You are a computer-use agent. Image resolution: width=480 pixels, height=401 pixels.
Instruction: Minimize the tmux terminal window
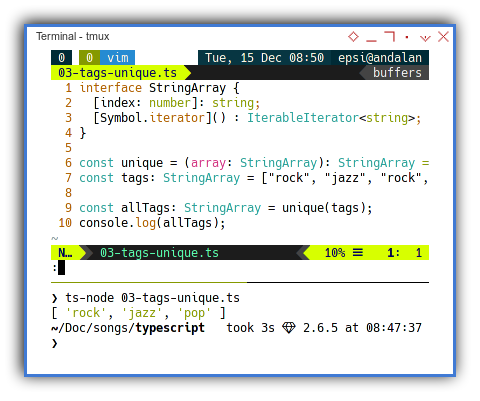pyautogui.click(x=371, y=41)
